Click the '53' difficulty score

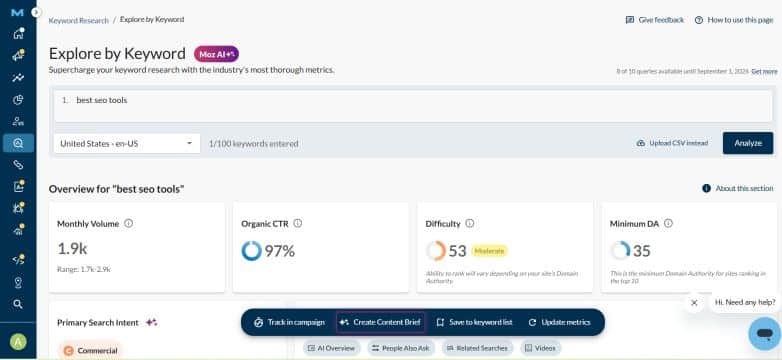tap(457, 251)
